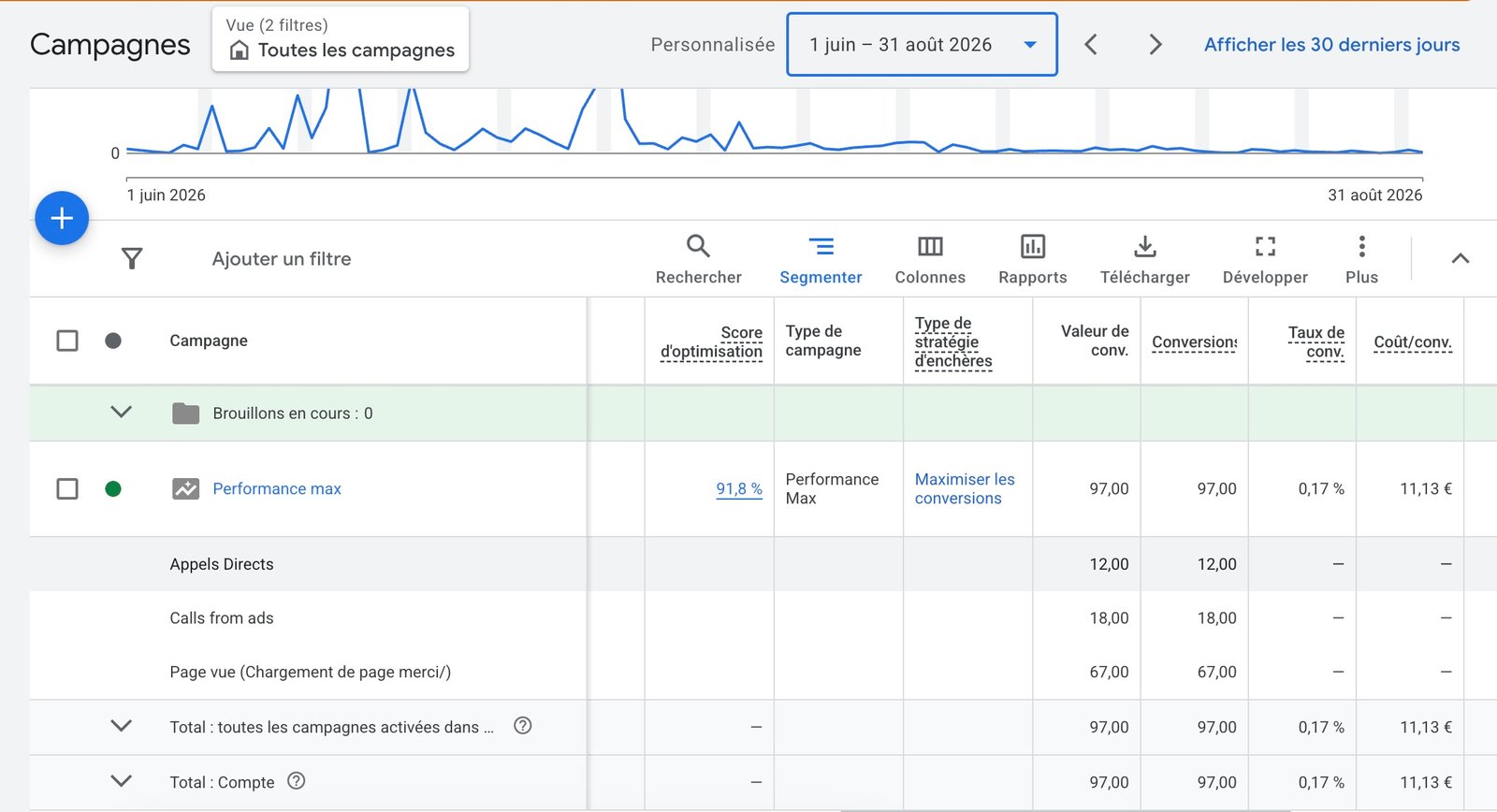Click the 31 août 2026 chart axis label
The image size is (1497, 812).
tap(1374, 195)
